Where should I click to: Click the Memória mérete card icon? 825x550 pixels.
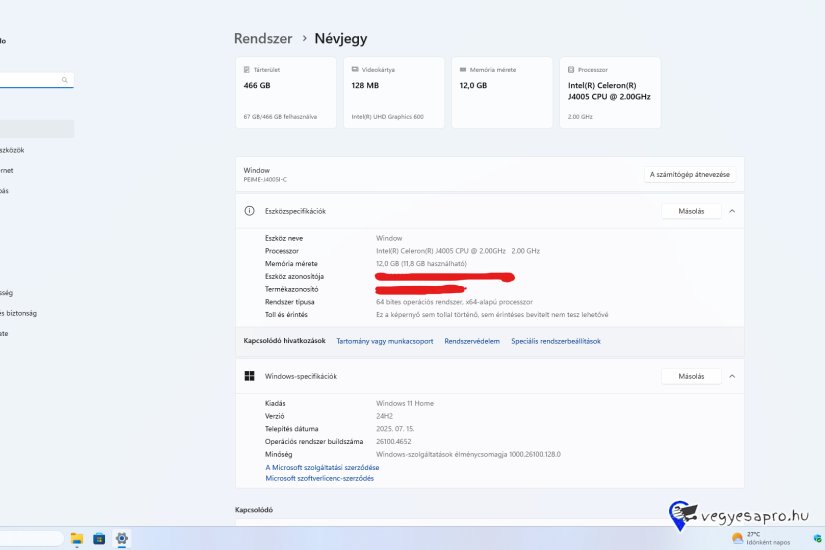[460, 70]
